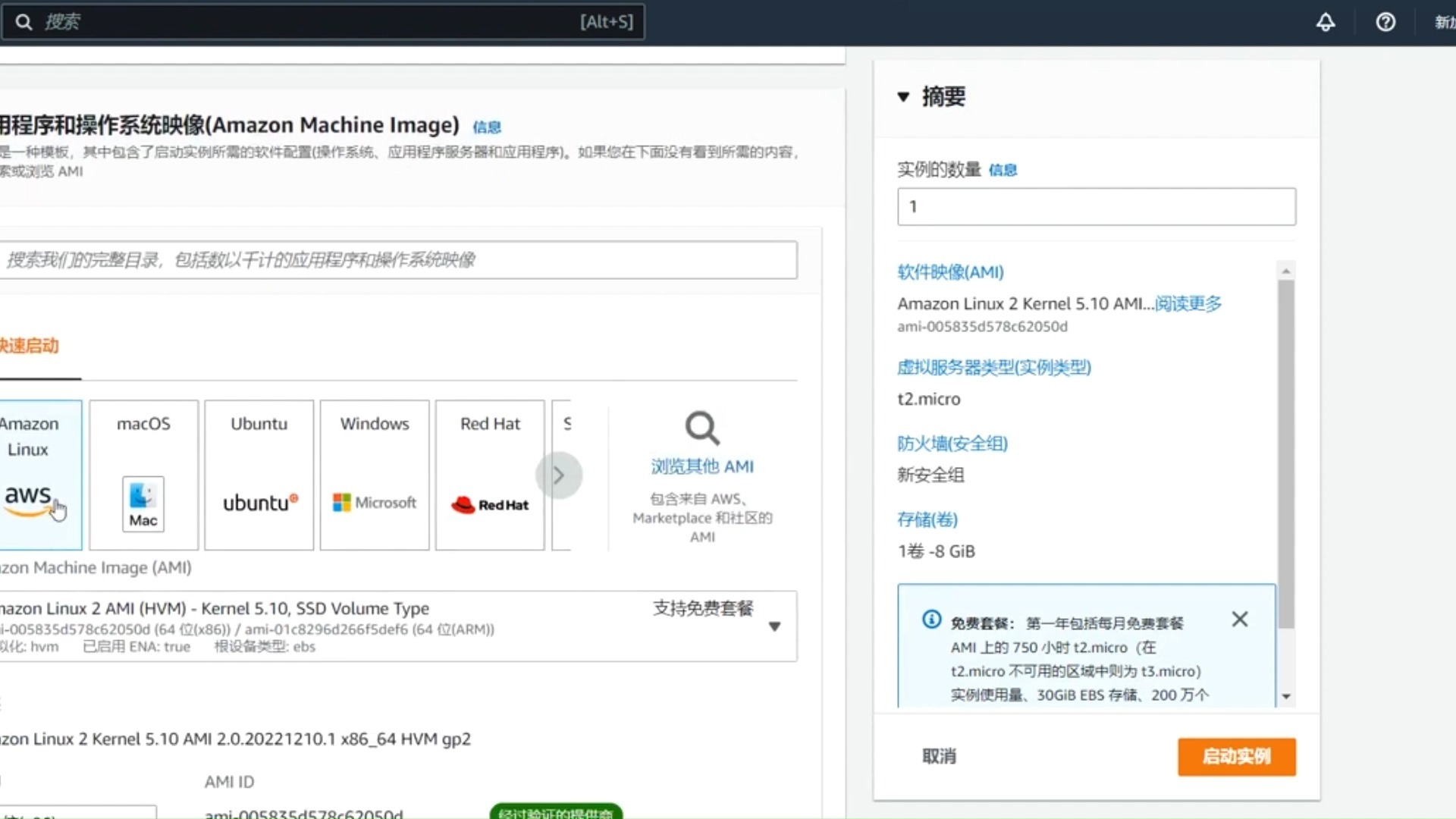
Task: Click the 浏览其他 AMI magnifier icon
Action: pyautogui.click(x=701, y=428)
